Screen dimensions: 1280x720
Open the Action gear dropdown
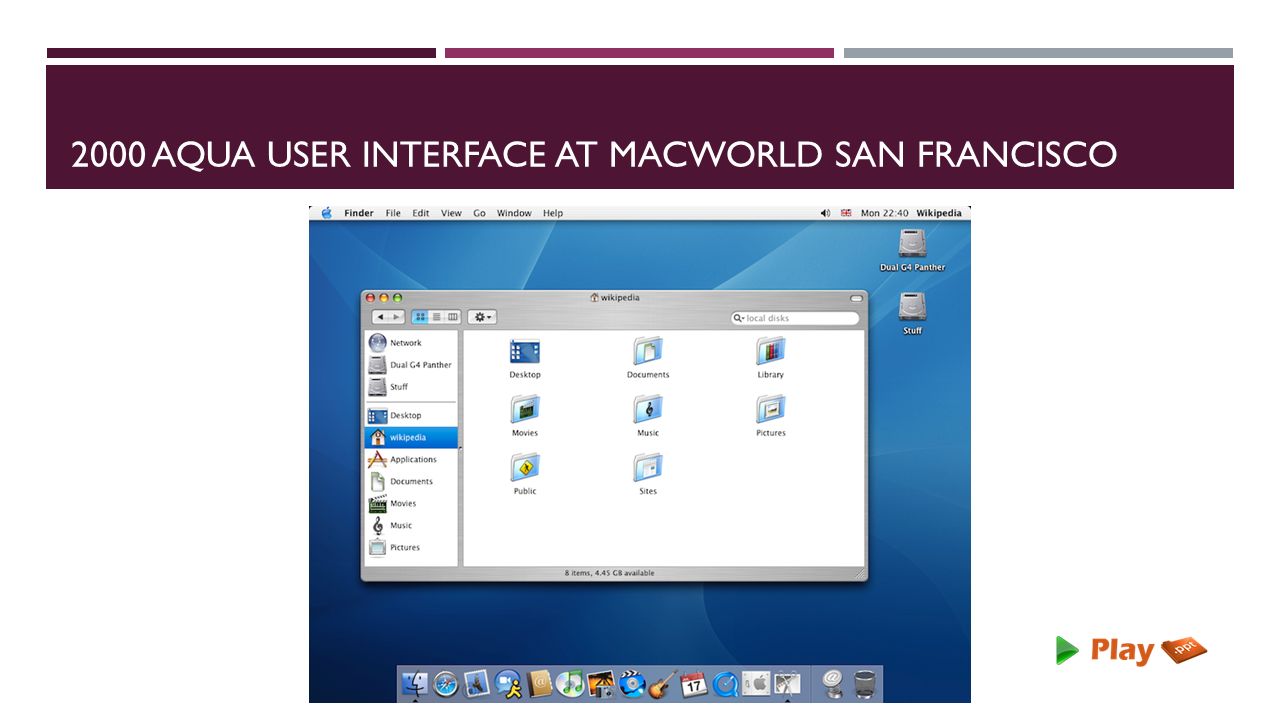click(482, 317)
